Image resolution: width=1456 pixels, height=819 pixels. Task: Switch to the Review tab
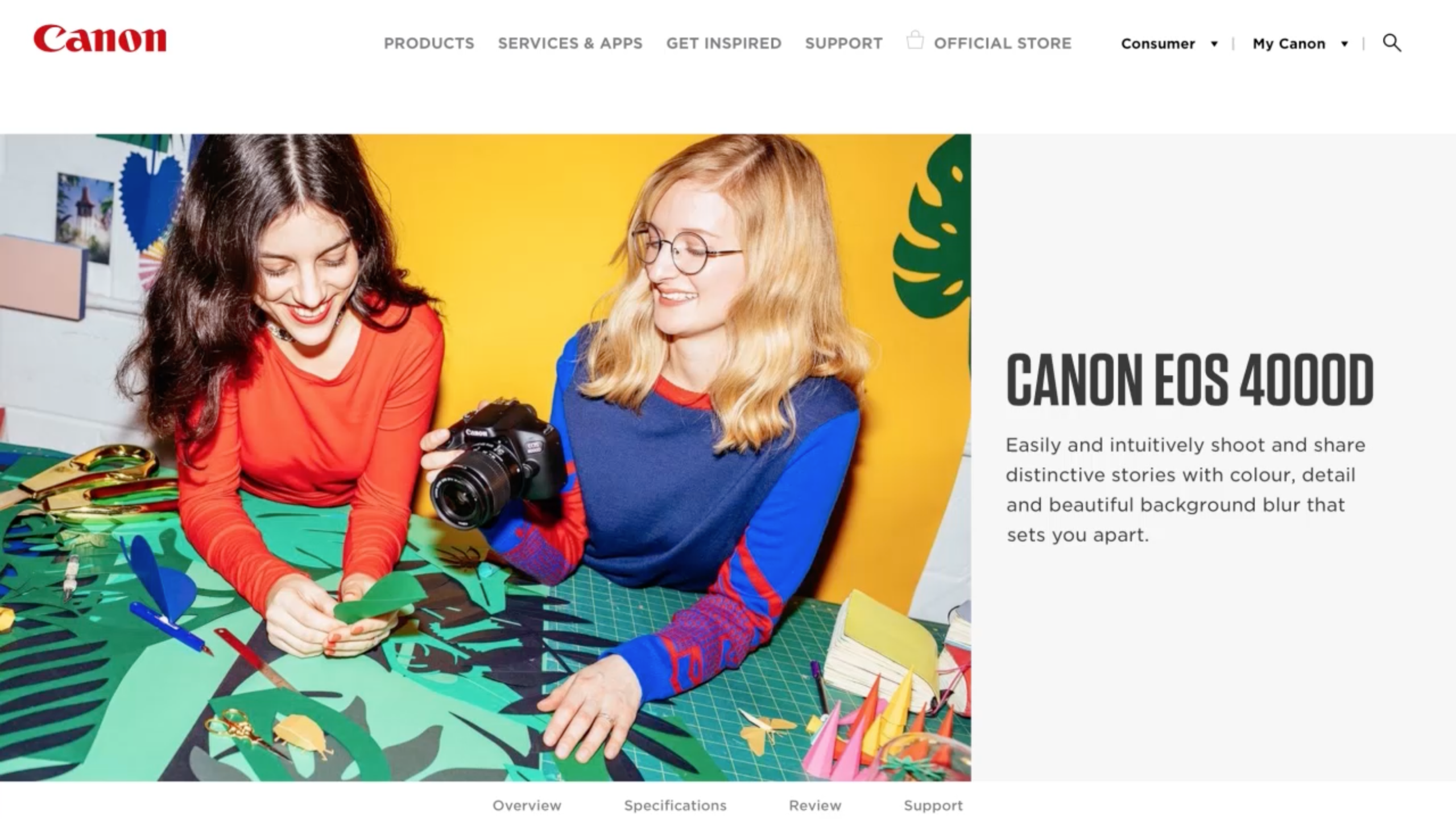[814, 805]
